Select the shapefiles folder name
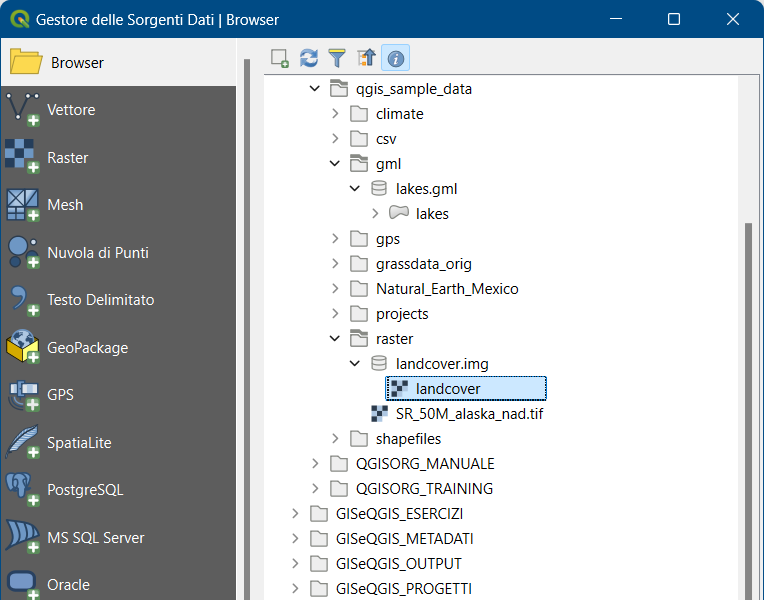764x600 pixels. coord(408,439)
